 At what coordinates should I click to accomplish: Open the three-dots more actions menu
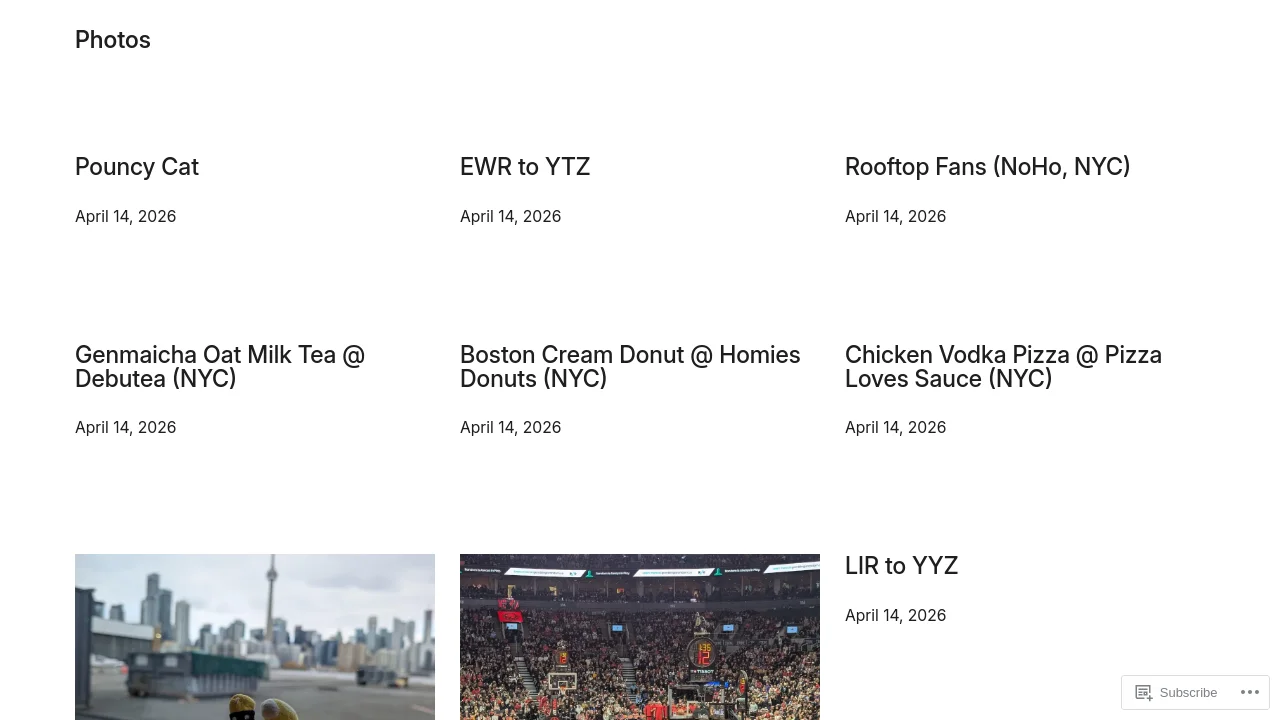pyautogui.click(x=1250, y=692)
